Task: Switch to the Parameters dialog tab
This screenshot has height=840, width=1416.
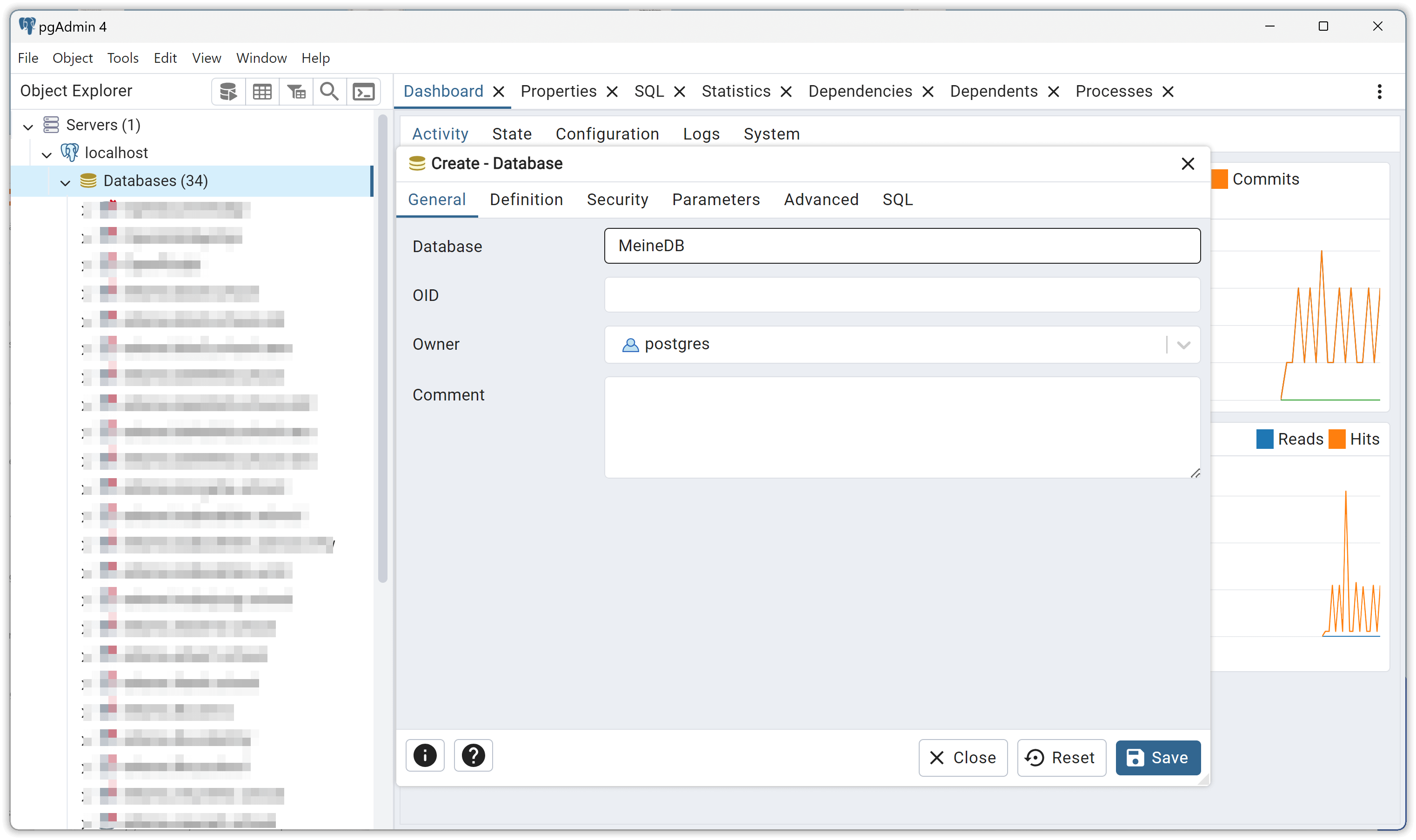Action: (x=716, y=200)
